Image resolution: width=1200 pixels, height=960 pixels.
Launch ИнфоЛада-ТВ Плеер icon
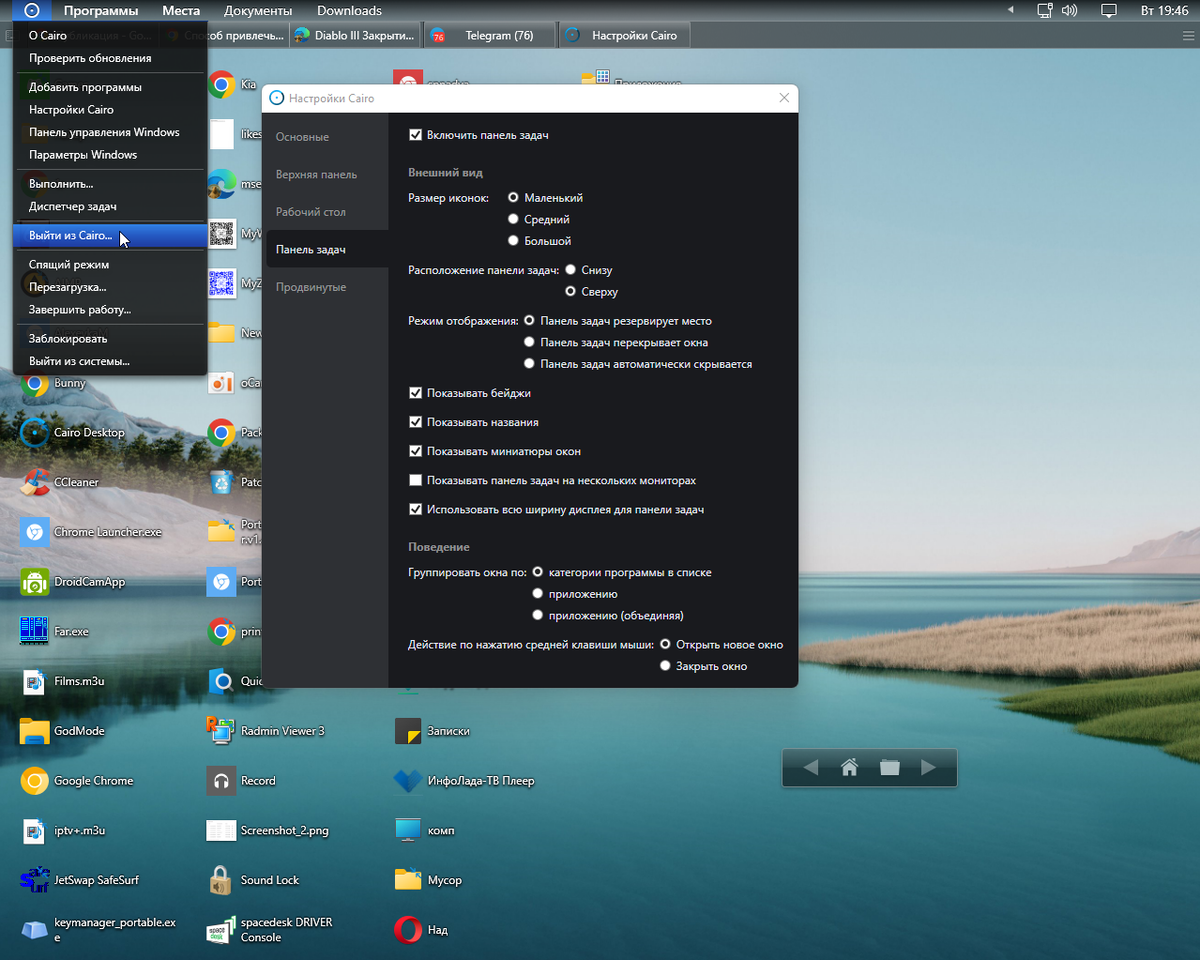coord(408,781)
